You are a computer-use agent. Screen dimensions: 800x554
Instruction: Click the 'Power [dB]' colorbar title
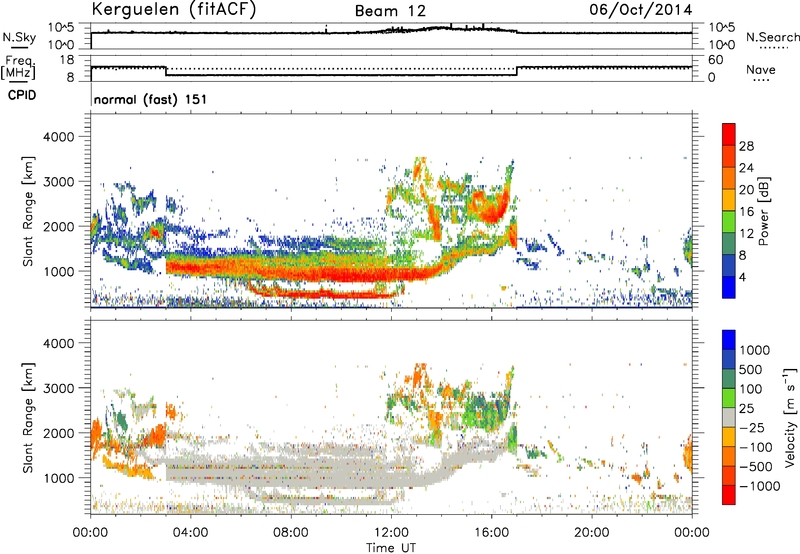point(763,211)
